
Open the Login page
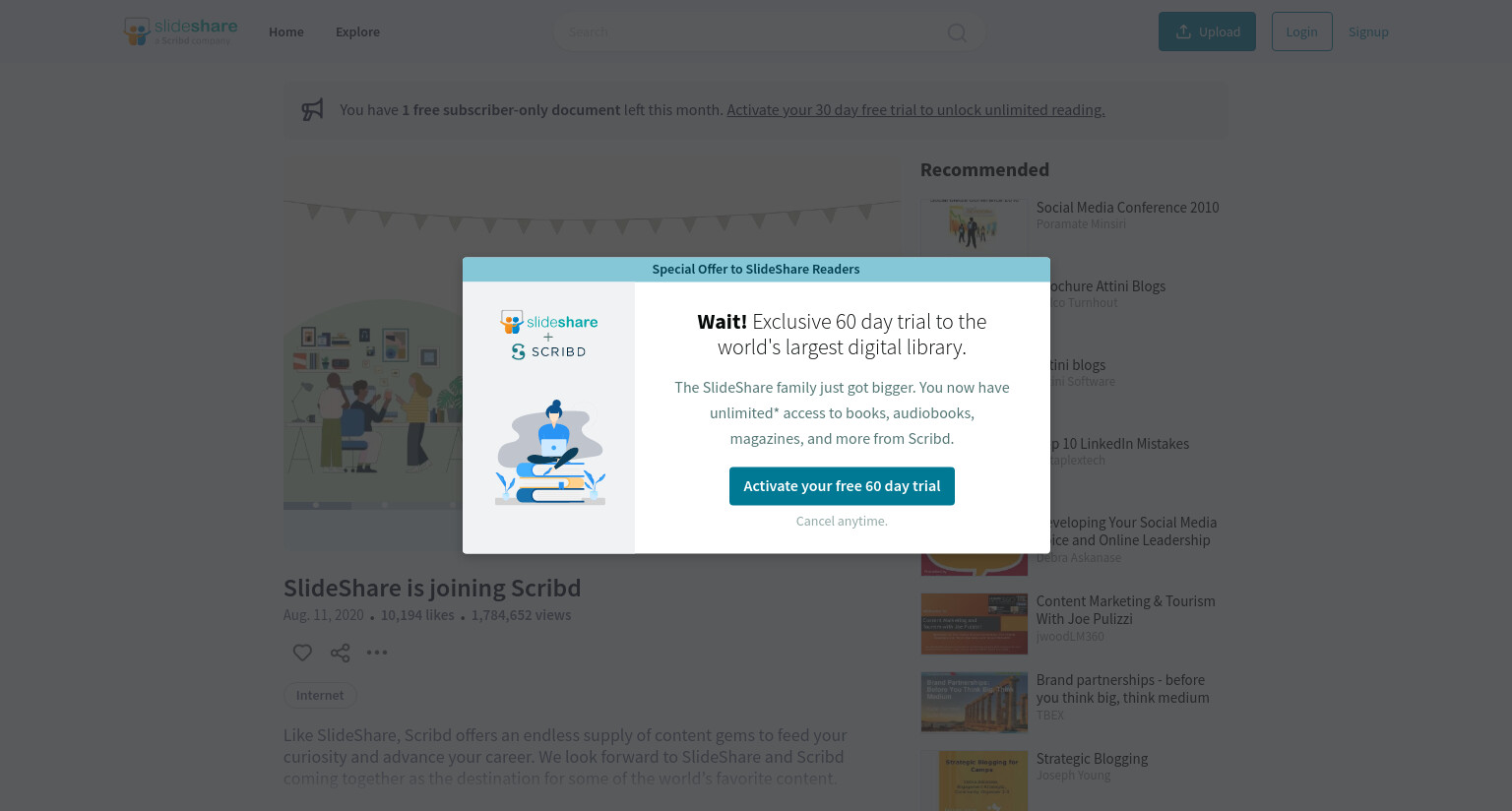point(1301,31)
